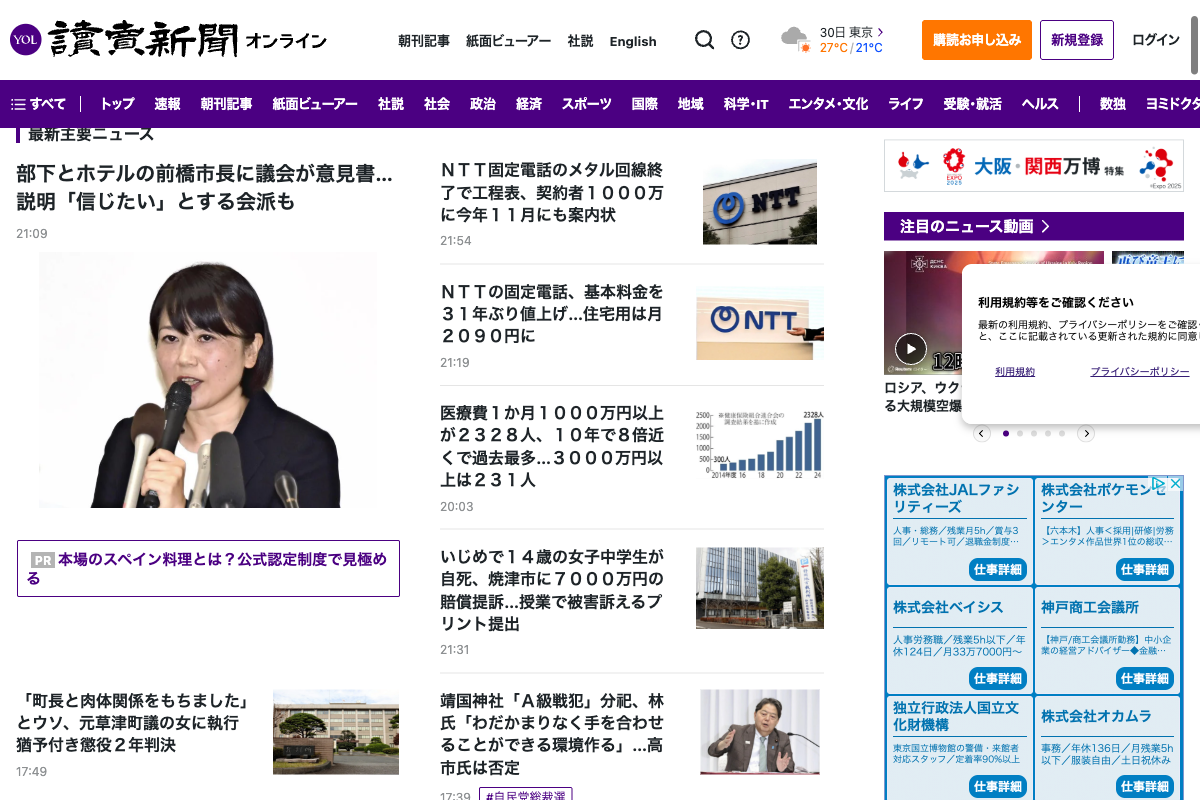This screenshot has height=800, width=1200.
Task: Select the first carousel pagination dot
Action: (x=1006, y=433)
